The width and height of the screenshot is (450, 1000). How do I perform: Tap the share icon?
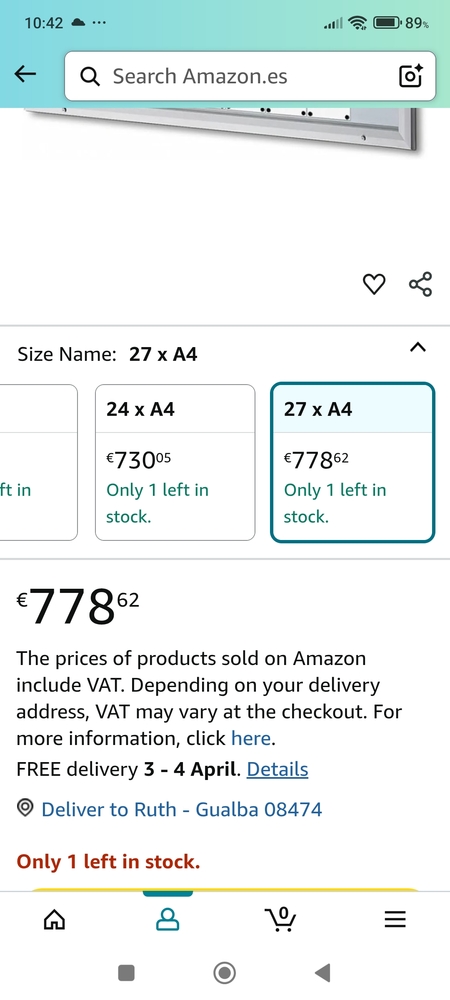point(420,284)
